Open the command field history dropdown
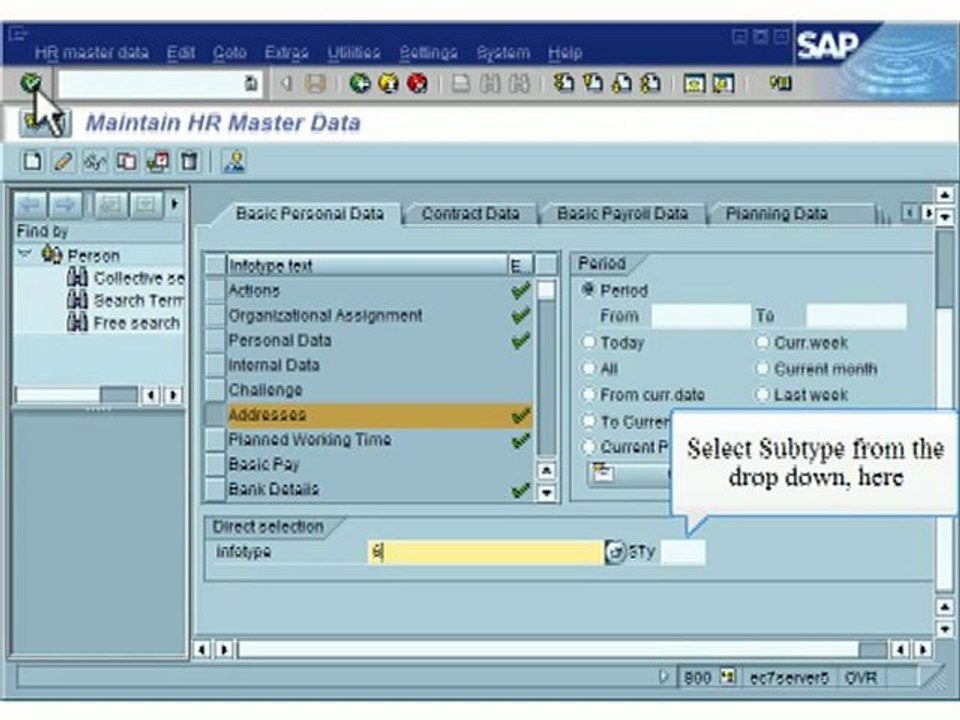The image size is (960, 720). point(251,83)
